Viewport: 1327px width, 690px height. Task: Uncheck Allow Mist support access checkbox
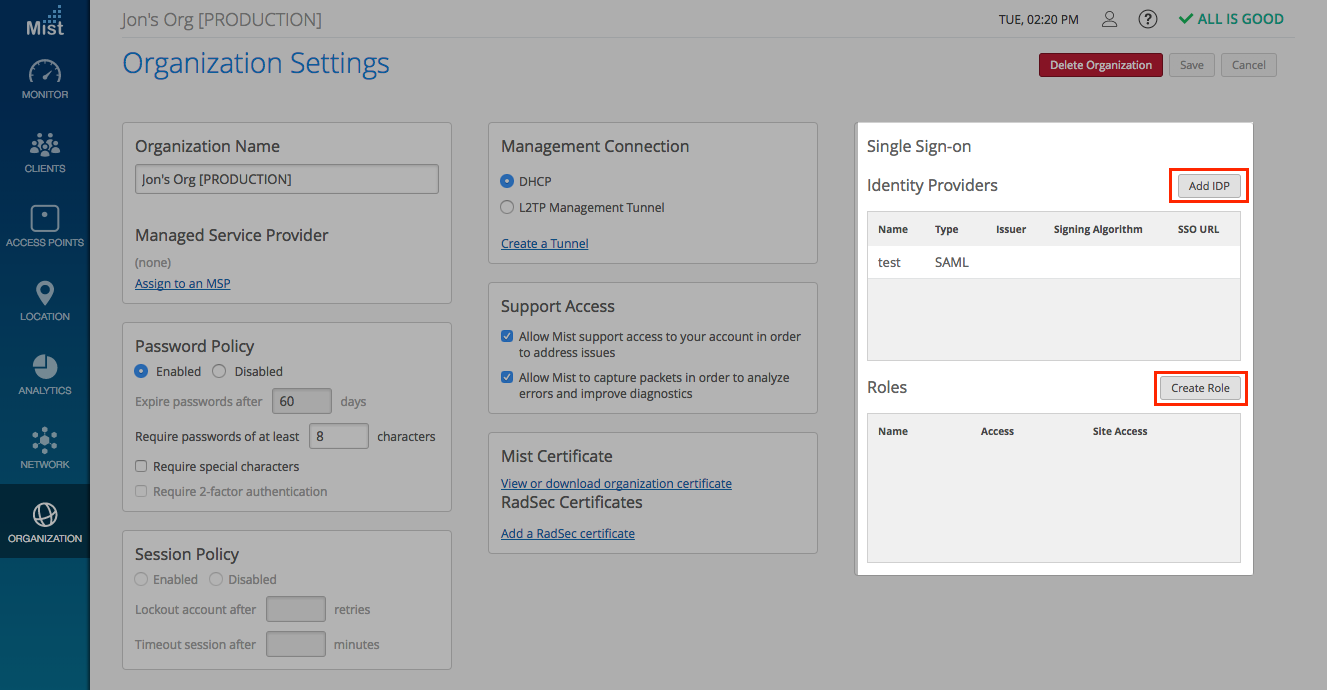507,337
